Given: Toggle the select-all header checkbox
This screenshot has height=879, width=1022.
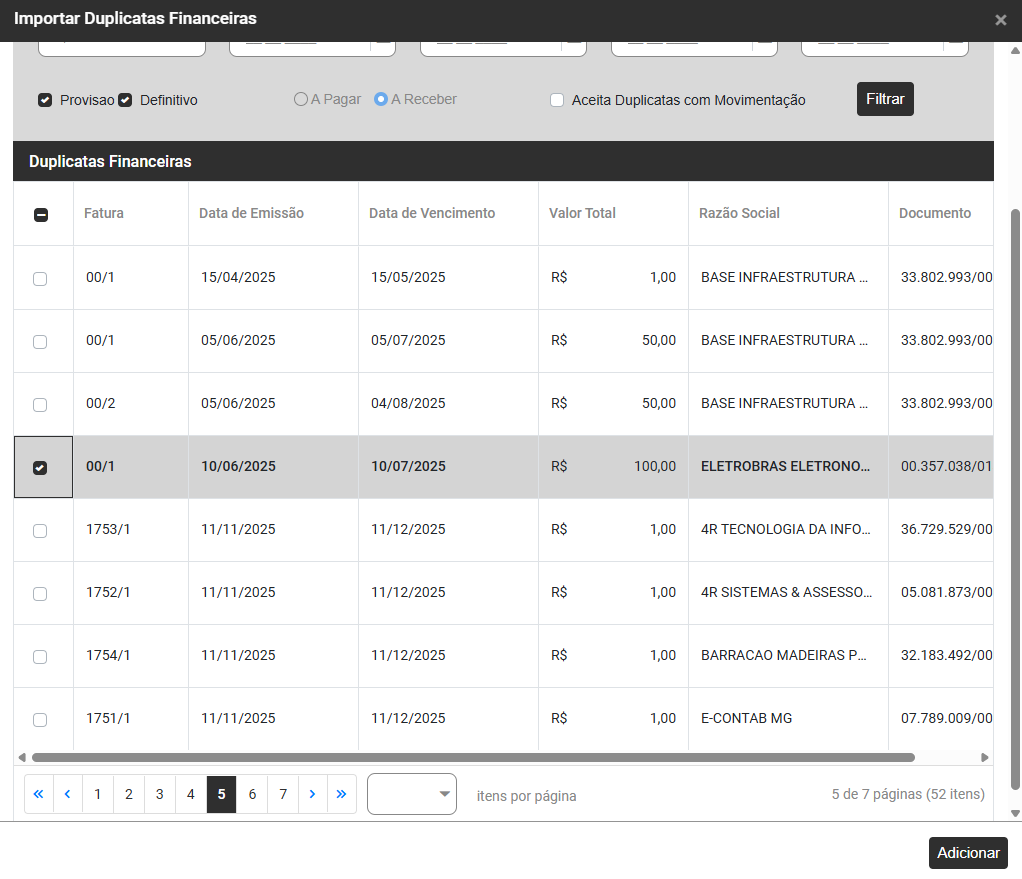Looking at the screenshot, I should (41, 214).
